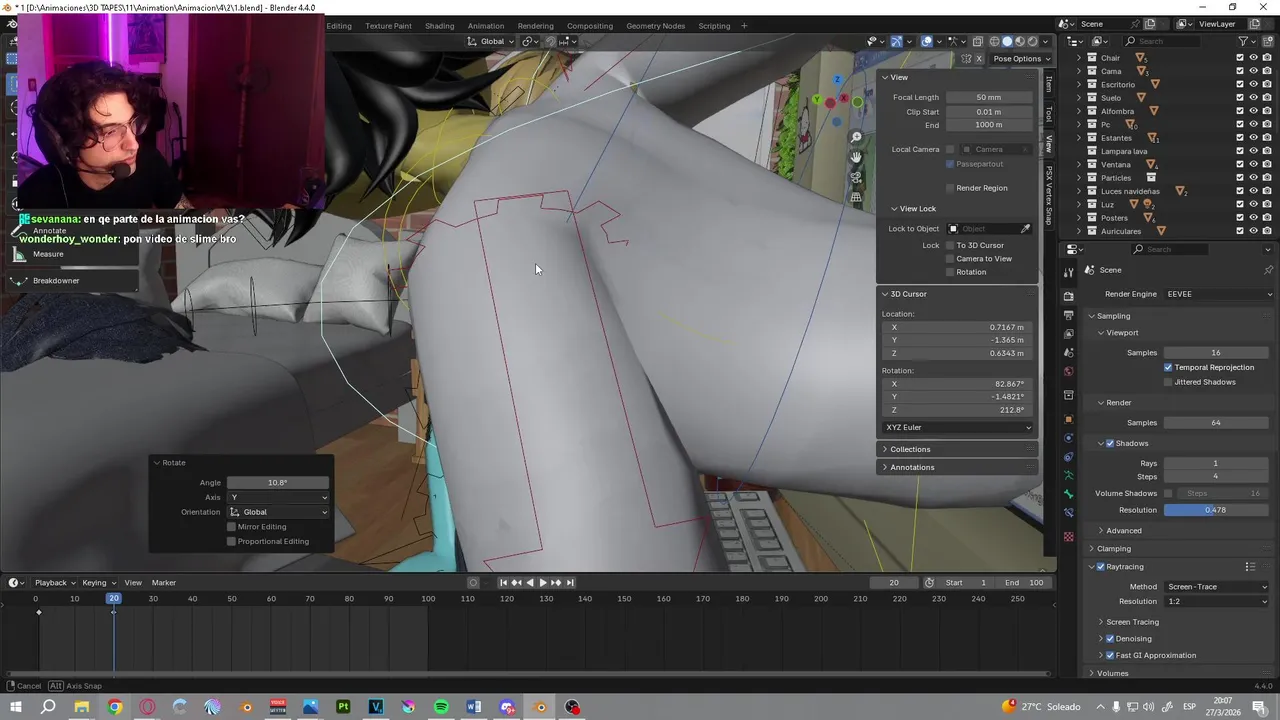Enable Mirror Editing in Rotate panel
Viewport: 1280px width, 720px height.
(231, 527)
